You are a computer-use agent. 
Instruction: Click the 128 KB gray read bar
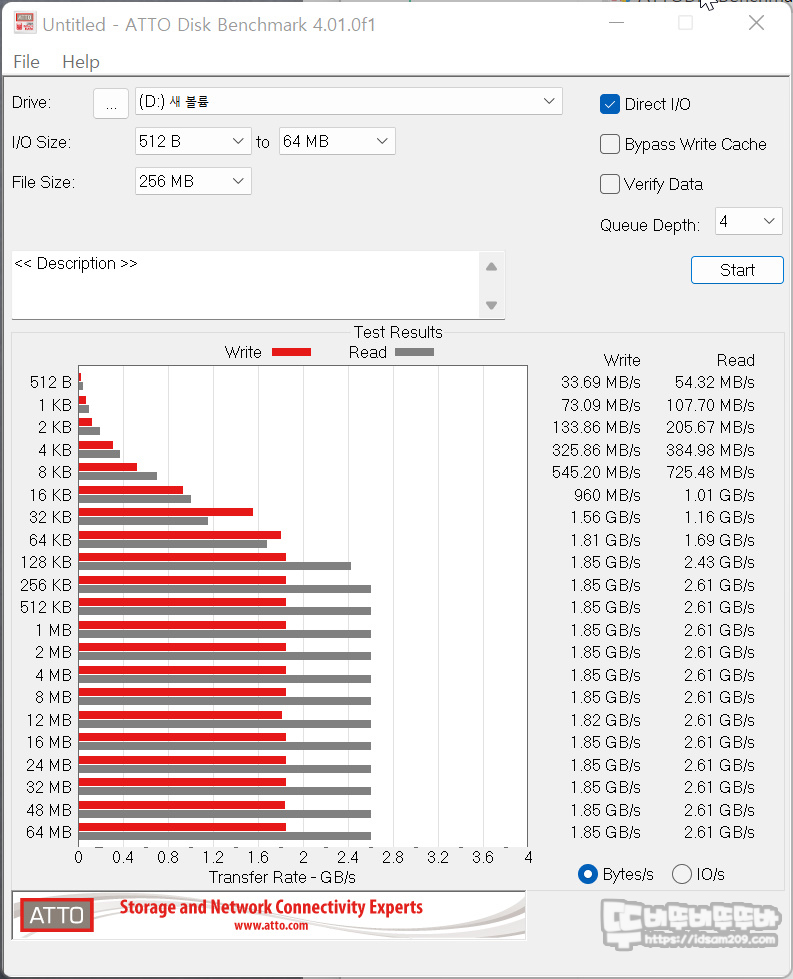click(x=215, y=566)
